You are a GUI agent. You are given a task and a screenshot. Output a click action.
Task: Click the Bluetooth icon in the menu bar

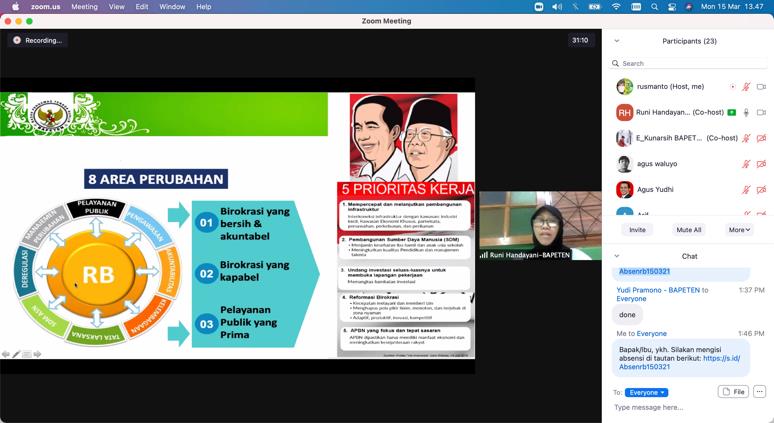click(x=576, y=7)
